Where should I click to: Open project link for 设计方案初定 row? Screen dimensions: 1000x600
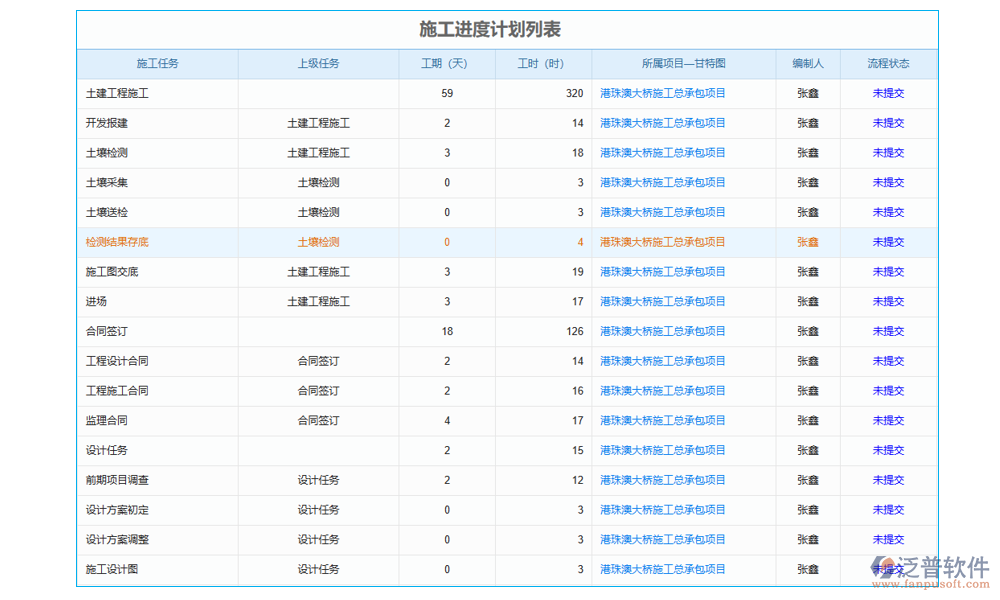[x=662, y=510]
